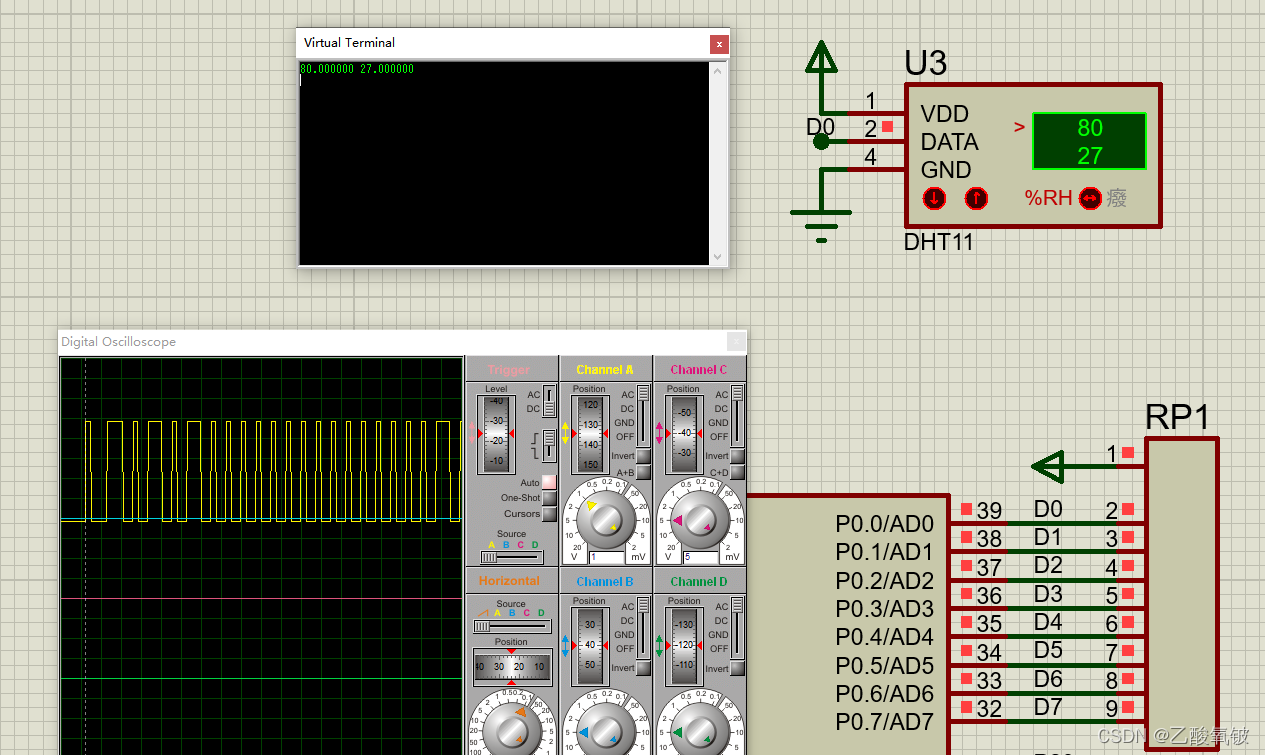Toggle the C+D button on Channel C
This screenshot has width=1265, height=755.
click(x=737, y=472)
